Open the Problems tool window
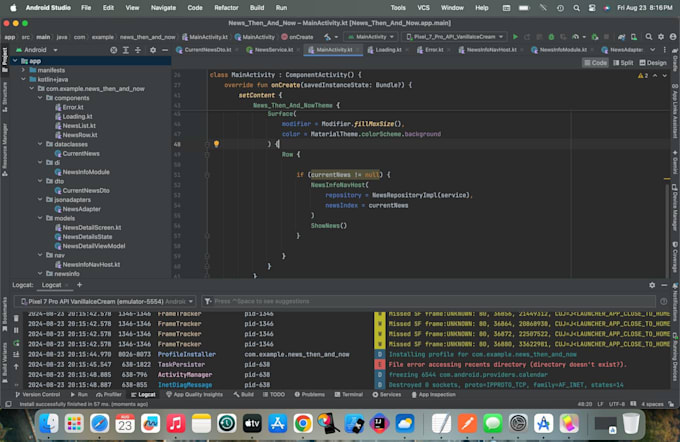 click(309, 394)
